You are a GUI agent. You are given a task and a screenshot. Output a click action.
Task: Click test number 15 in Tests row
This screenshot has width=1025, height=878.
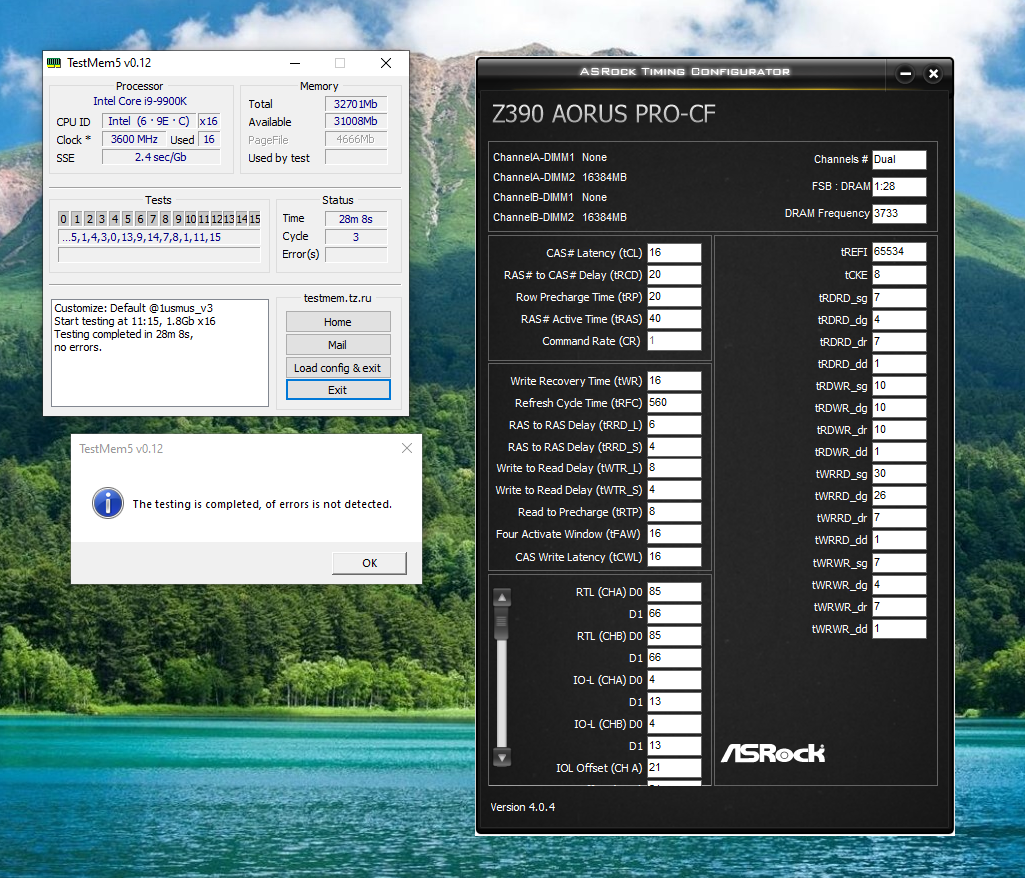click(x=254, y=219)
